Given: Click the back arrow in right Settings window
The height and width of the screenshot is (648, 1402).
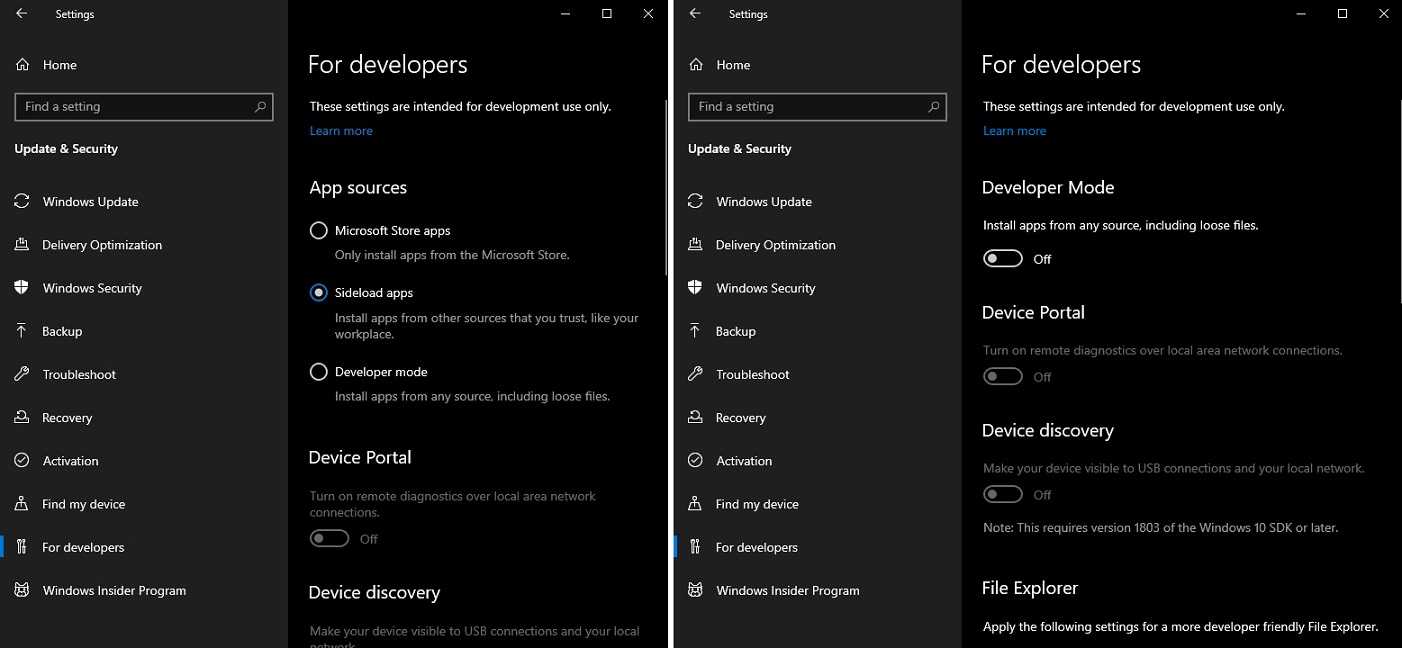Looking at the screenshot, I should pyautogui.click(x=695, y=14).
